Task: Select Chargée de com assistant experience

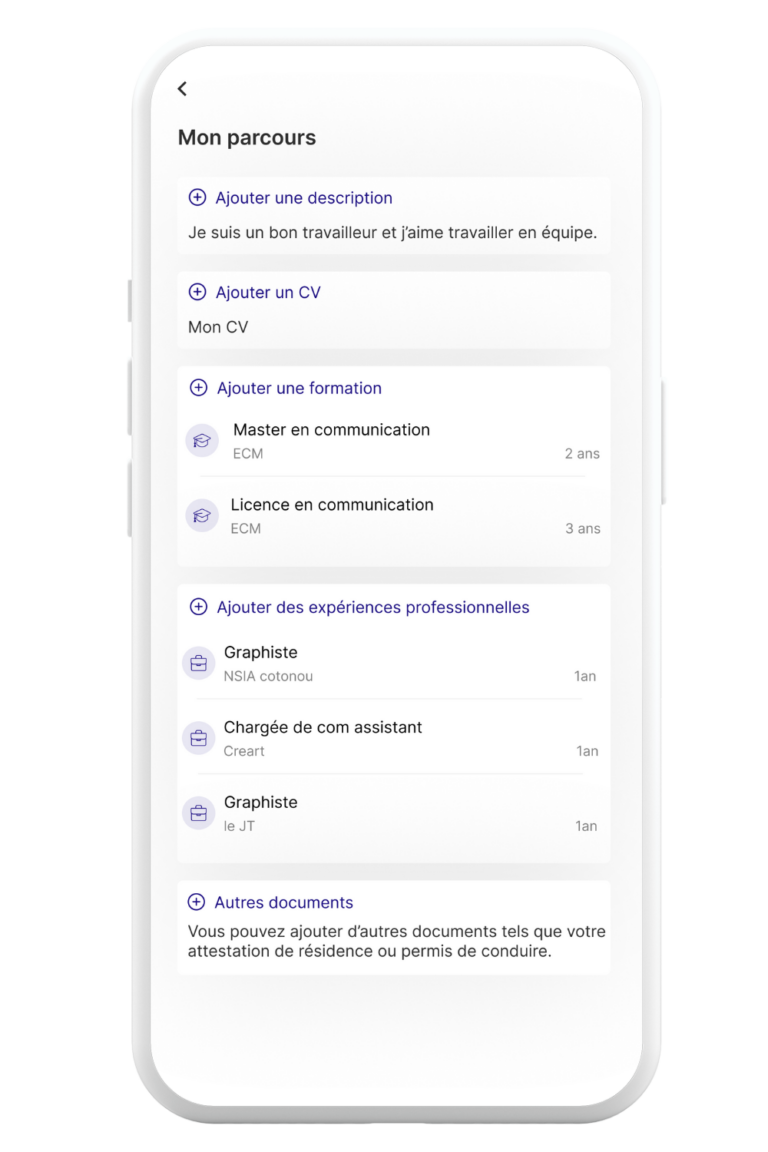Action: click(392, 738)
